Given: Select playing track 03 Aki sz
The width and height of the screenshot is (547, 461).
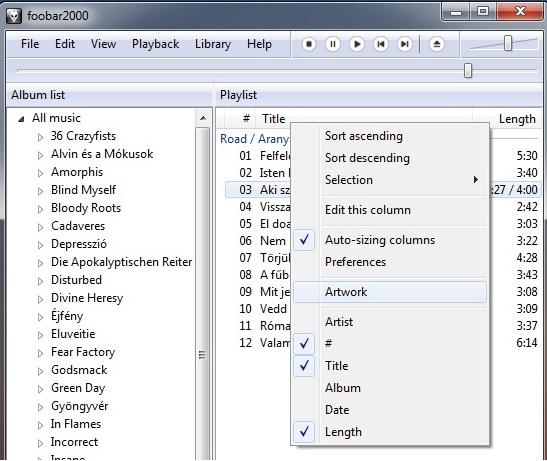Looking at the screenshot, I should pos(257,190).
